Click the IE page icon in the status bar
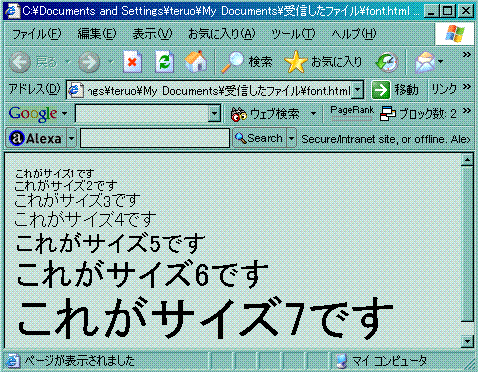The width and height of the screenshot is (478, 372). tap(13, 361)
